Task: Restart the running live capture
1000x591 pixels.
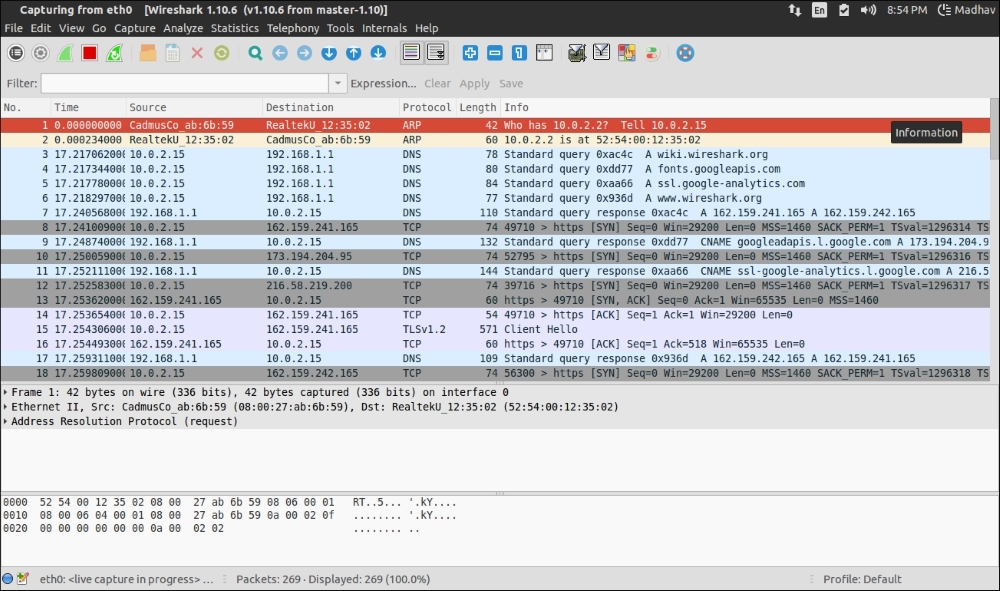Action: pos(114,53)
